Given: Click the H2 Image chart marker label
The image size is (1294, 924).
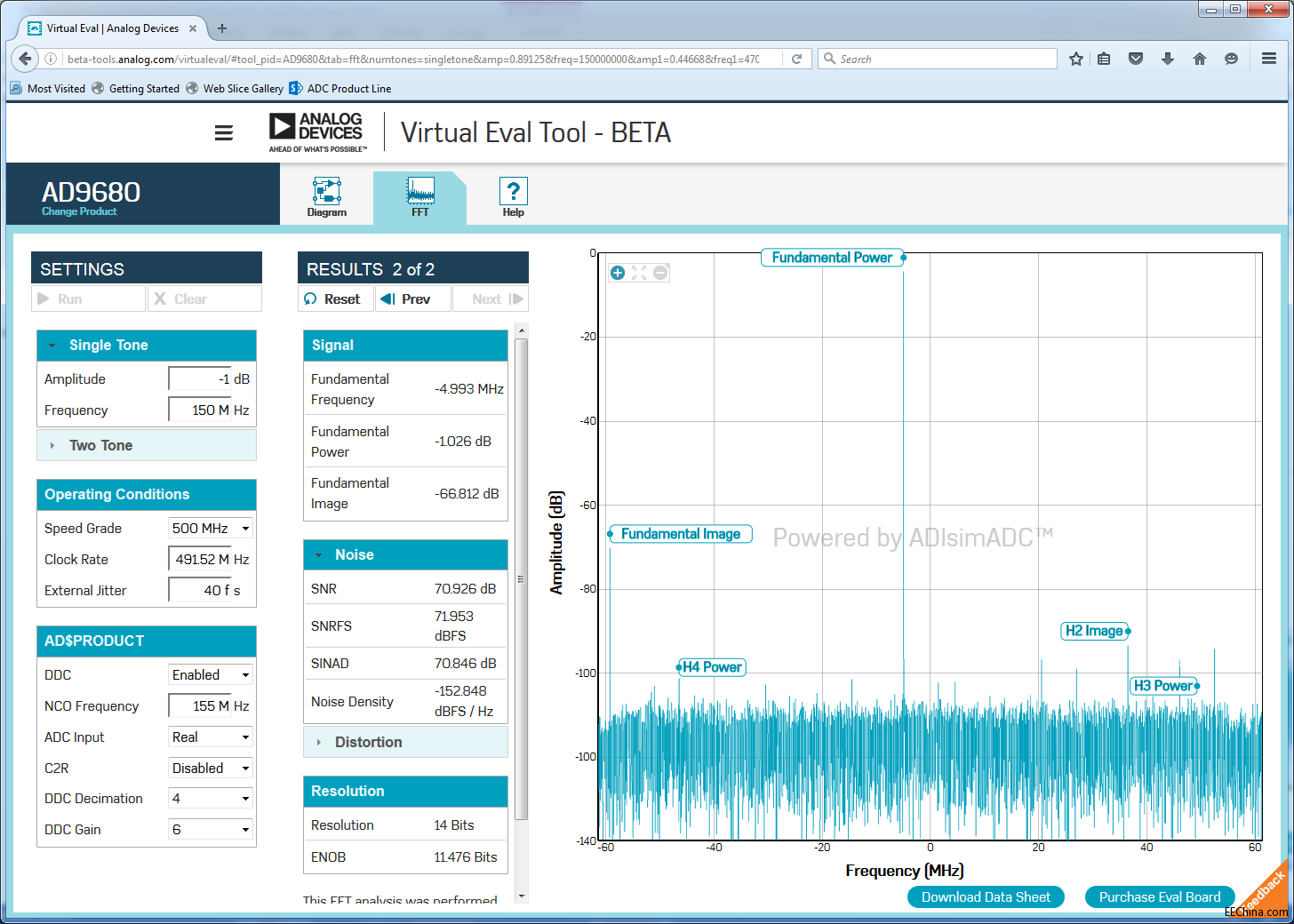Looking at the screenshot, I should click(x=1094, y=631).
